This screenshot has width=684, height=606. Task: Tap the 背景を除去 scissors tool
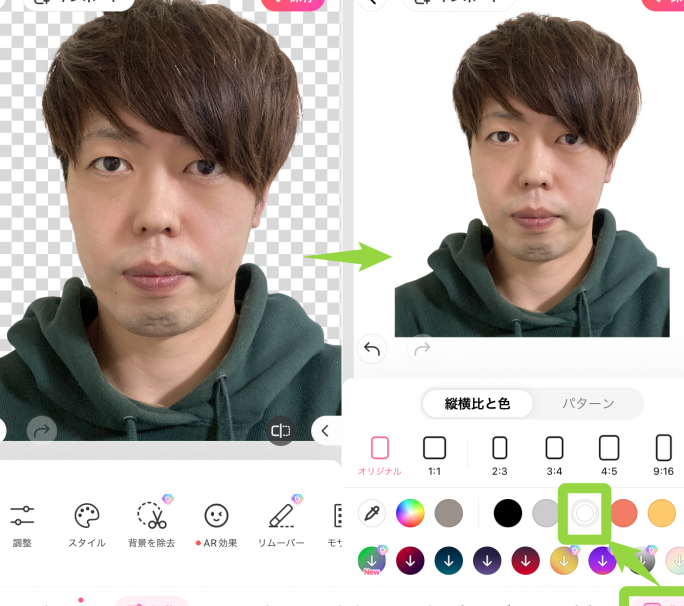tap(151, 525)
